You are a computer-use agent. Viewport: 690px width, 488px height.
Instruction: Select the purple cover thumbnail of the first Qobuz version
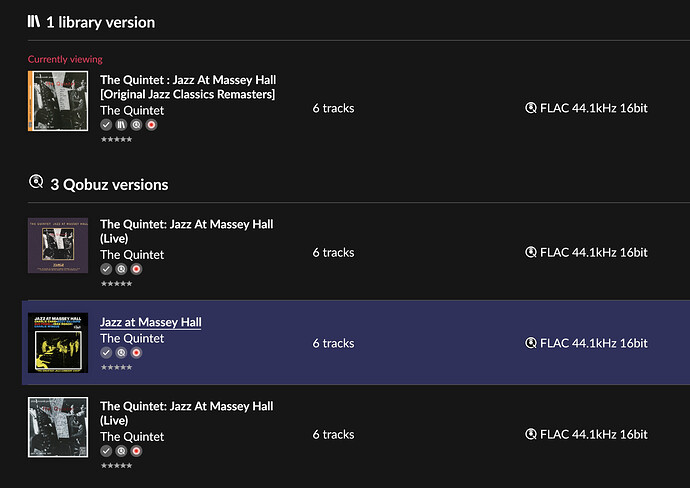click(x=58, y=246)
